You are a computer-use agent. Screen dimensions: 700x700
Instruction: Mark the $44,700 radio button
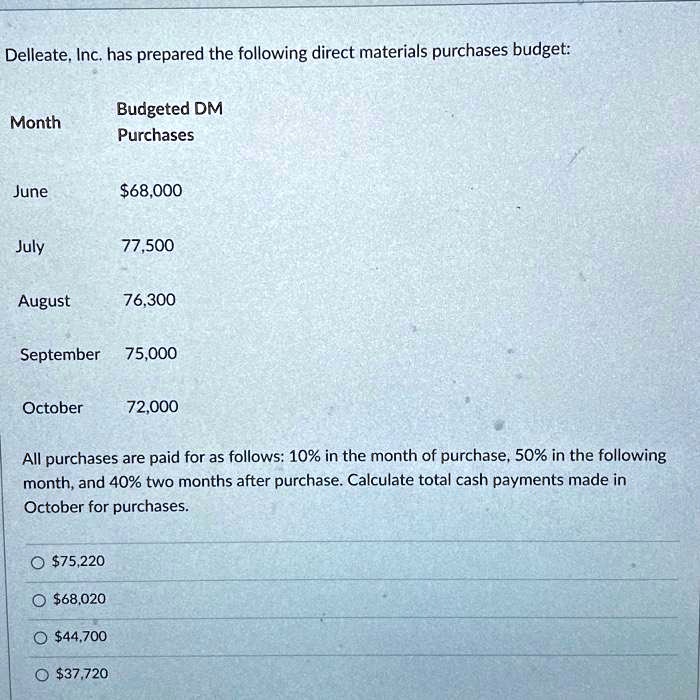(36, 637)
